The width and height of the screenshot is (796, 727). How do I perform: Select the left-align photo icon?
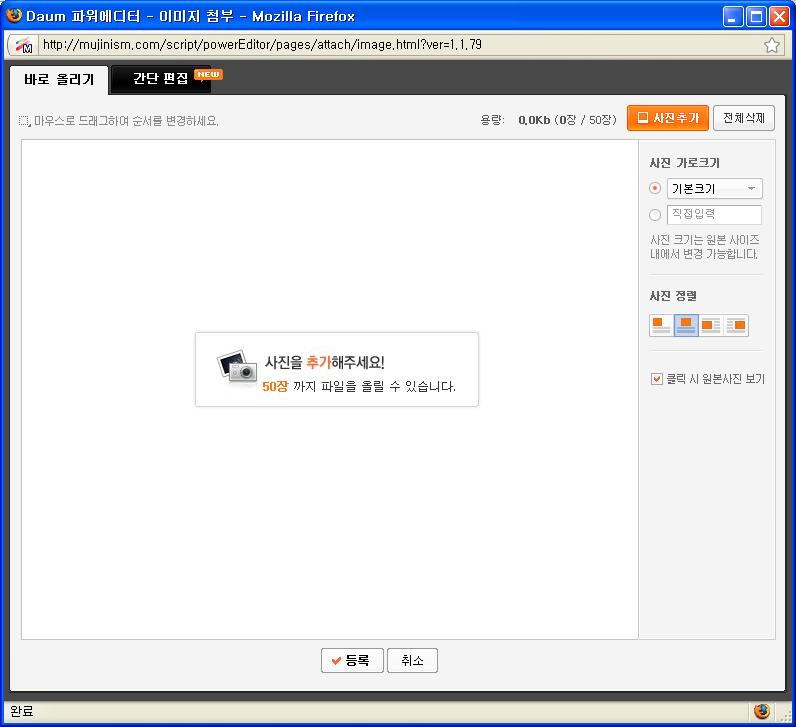pyautogui.click(x=661, y=325)
